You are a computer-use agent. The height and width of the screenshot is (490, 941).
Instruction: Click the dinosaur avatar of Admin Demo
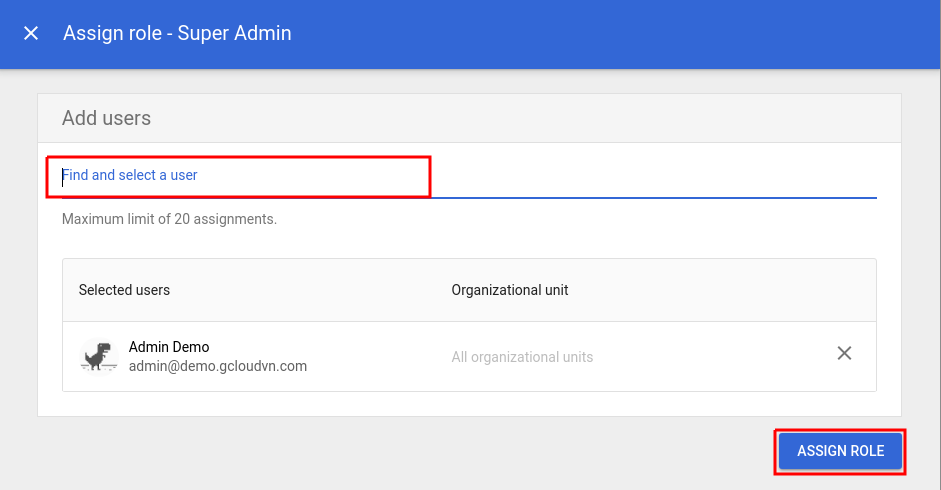click(99, 356)
